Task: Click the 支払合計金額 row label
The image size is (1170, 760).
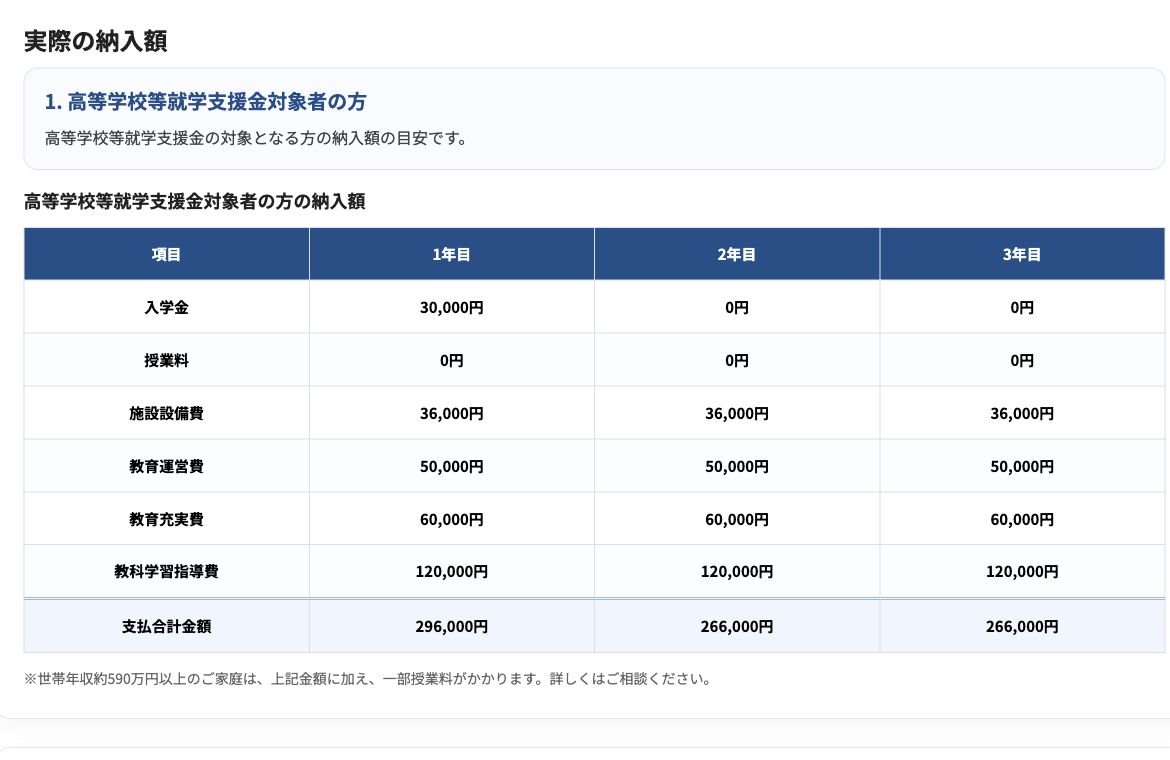Action: click(166, 626)
